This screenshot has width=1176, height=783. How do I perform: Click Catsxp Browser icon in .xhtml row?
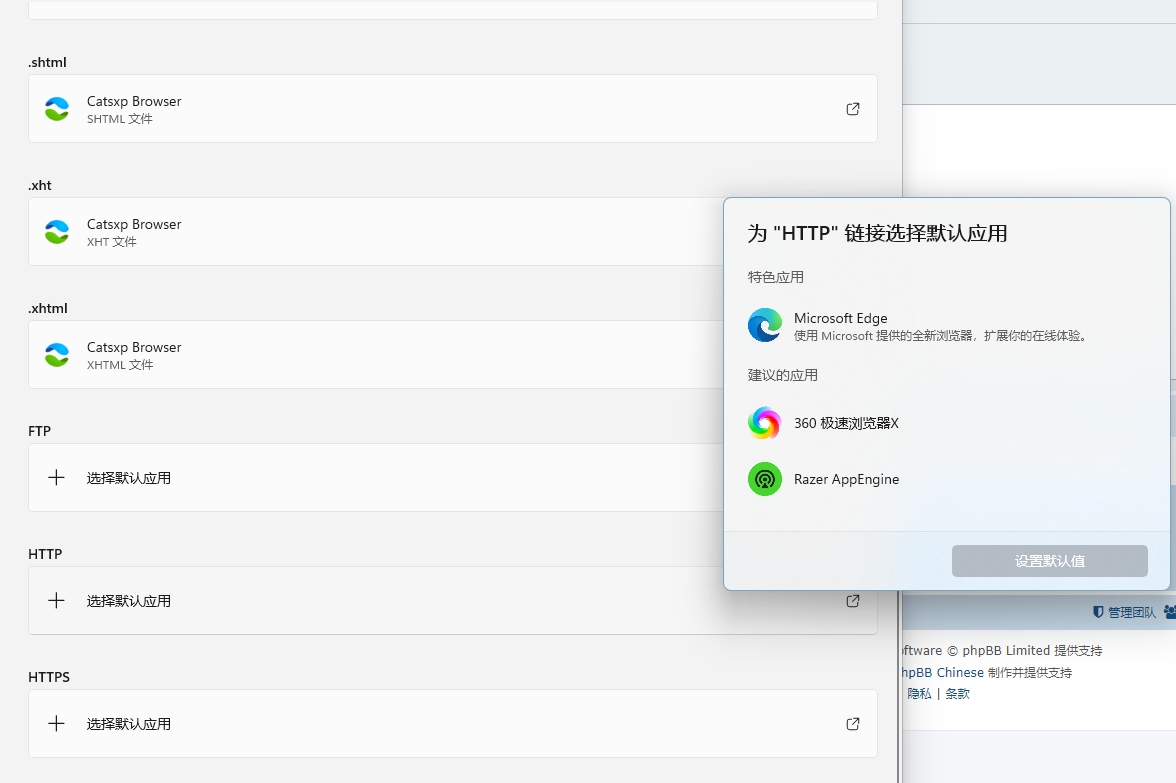[56, 355]
